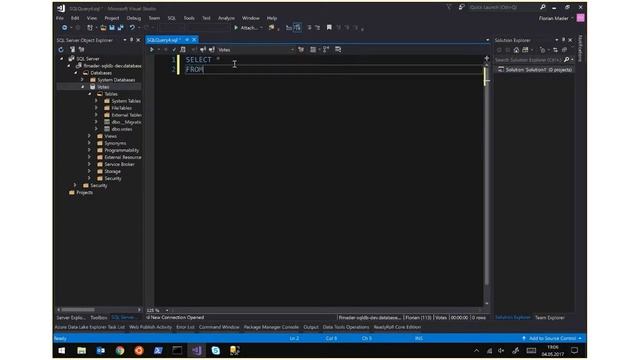This screenshot has height=360, width=640.
Task: Collapse the SQL Server tree node
Action: pos(62,59)
